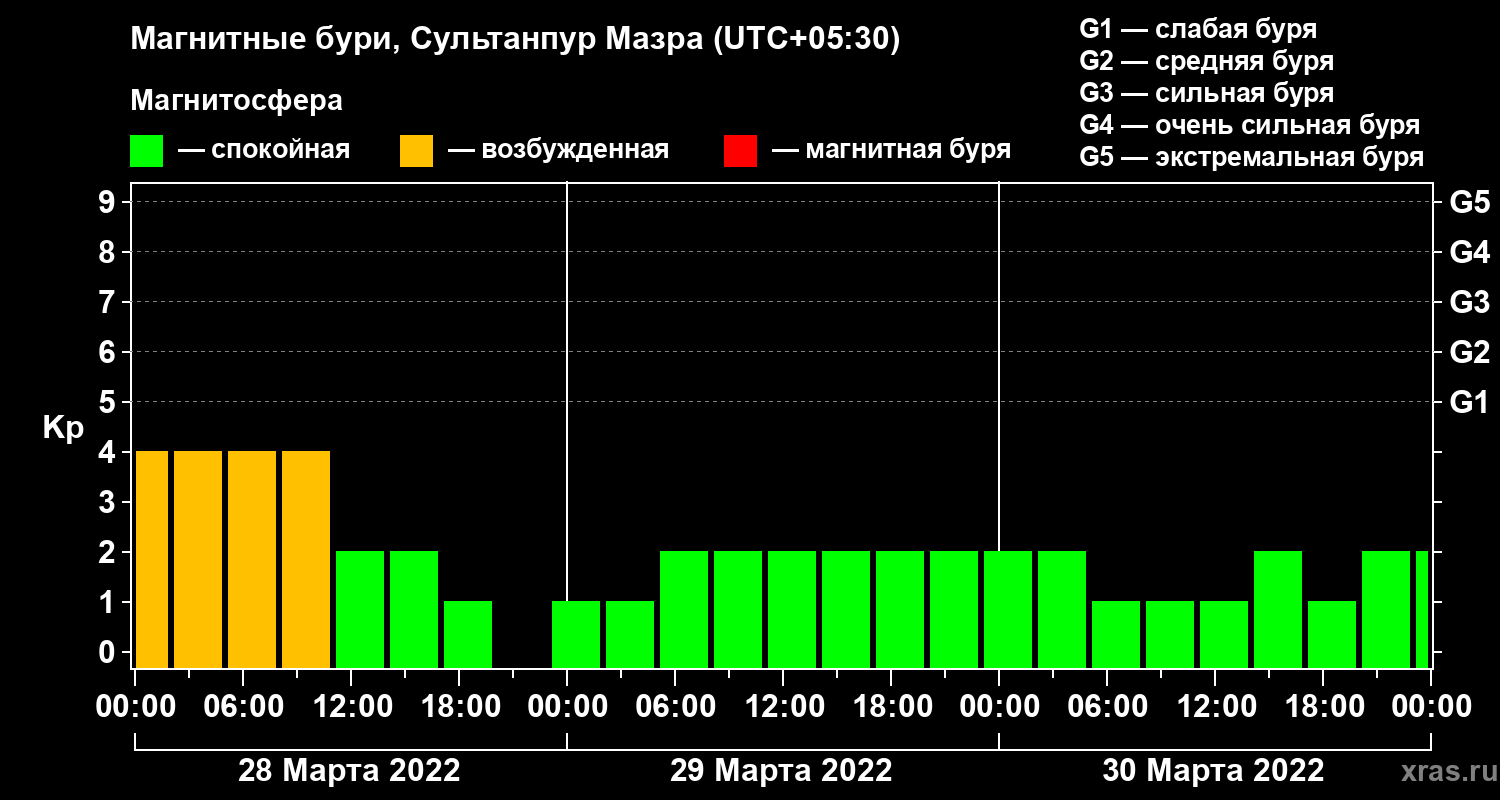Click 'G4 — очень сильная буря' legend line
The width and height of the screenshot is (1500, 800).
click(1250, 125)
